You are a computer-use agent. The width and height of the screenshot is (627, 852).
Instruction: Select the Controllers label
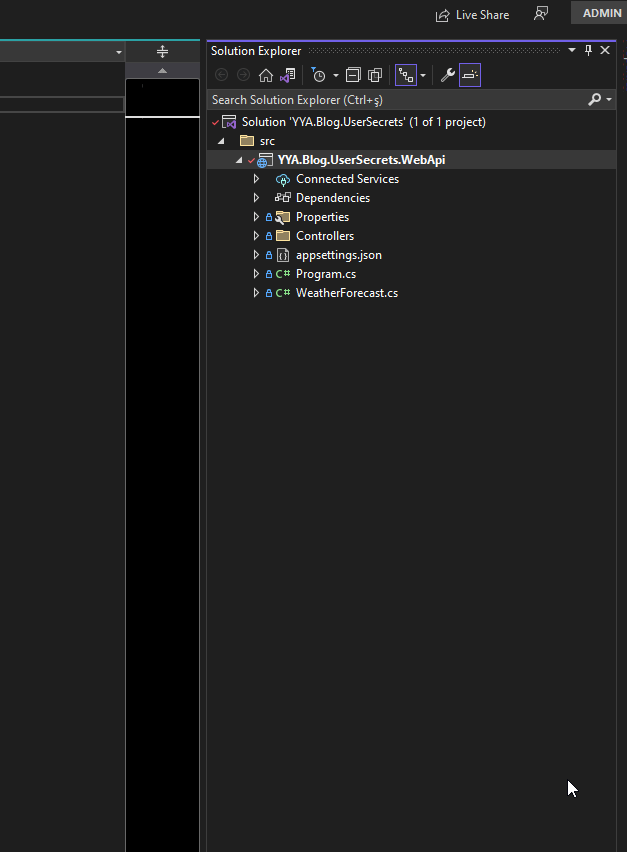[x=325, y=236]
